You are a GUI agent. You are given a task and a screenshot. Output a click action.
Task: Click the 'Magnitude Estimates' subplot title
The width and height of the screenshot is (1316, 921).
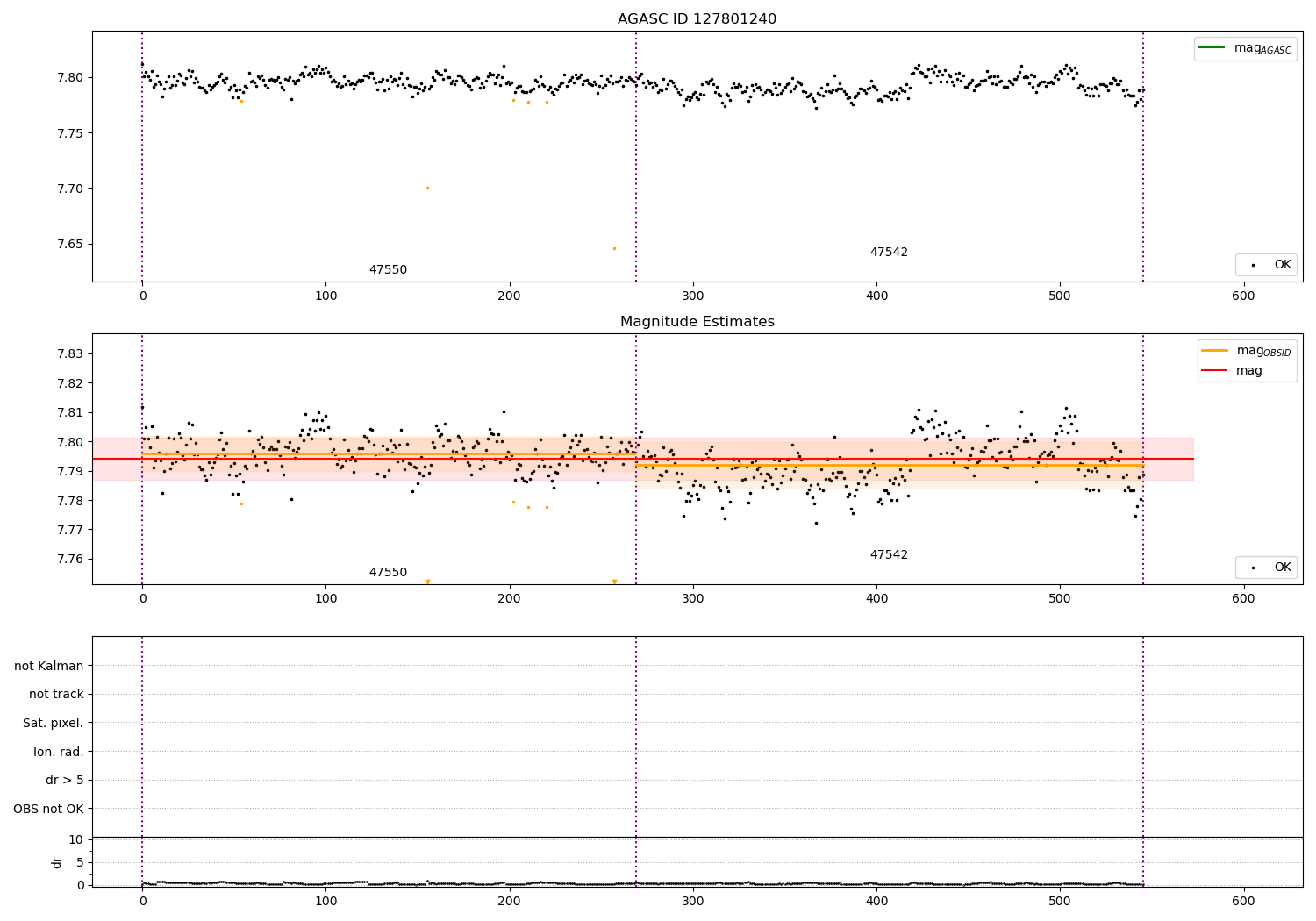click(697, 322)
